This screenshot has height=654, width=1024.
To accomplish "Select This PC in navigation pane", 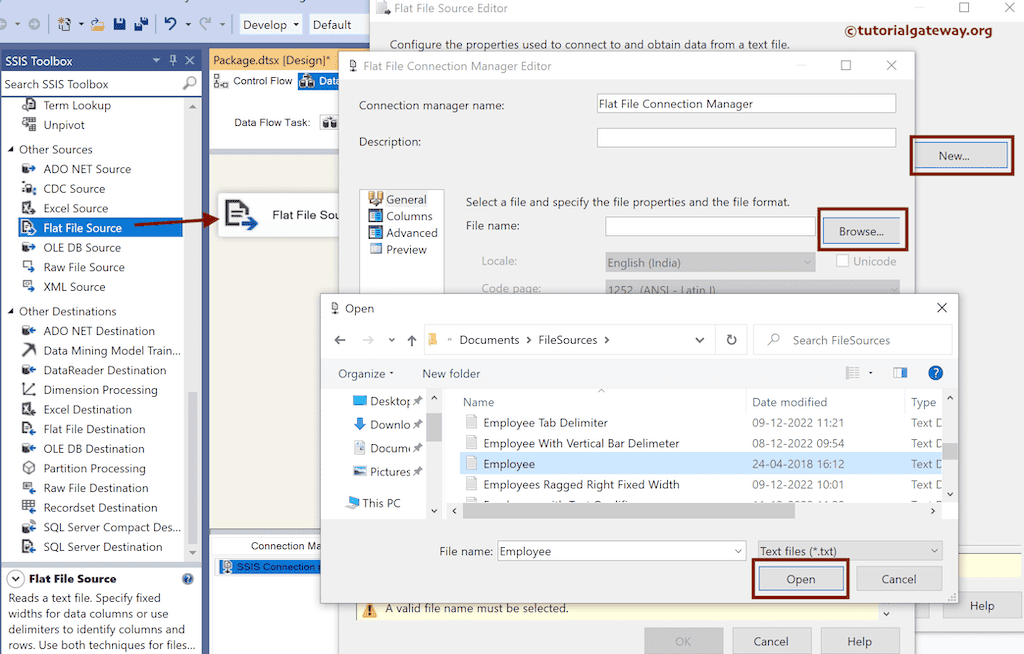I will pos(381,503).
